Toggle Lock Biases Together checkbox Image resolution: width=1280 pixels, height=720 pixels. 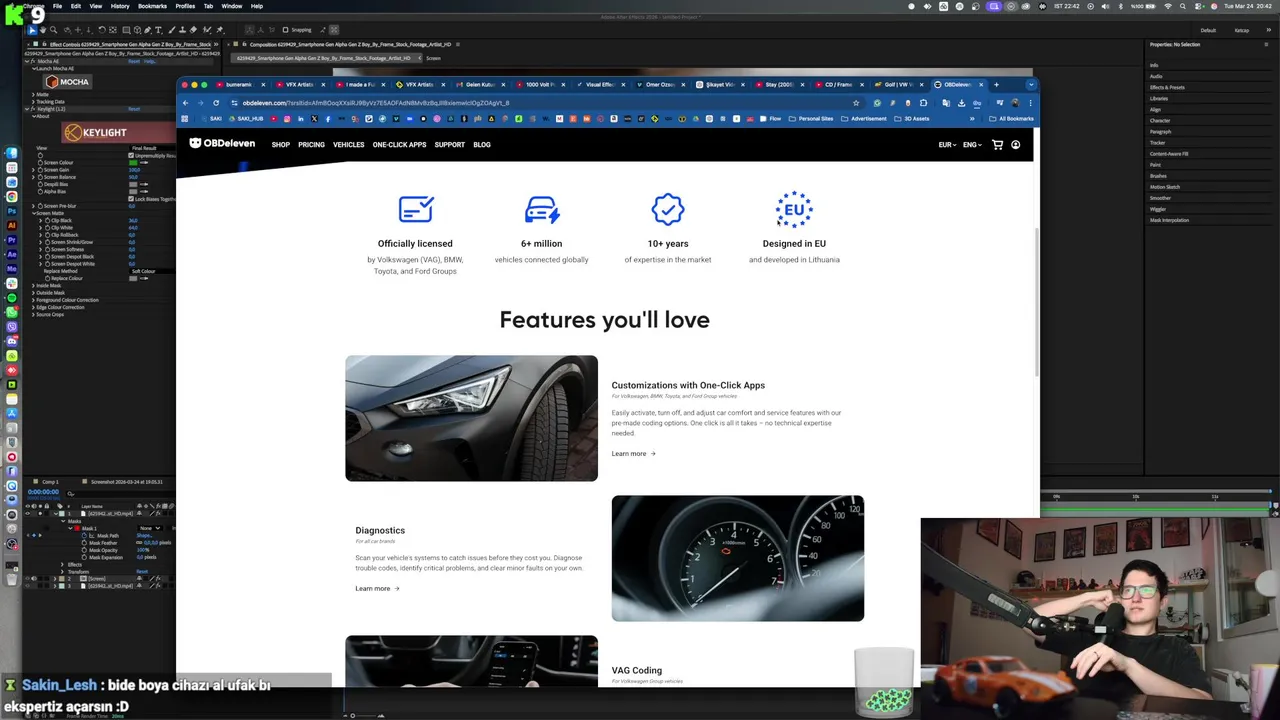click(x=131, y=199)
